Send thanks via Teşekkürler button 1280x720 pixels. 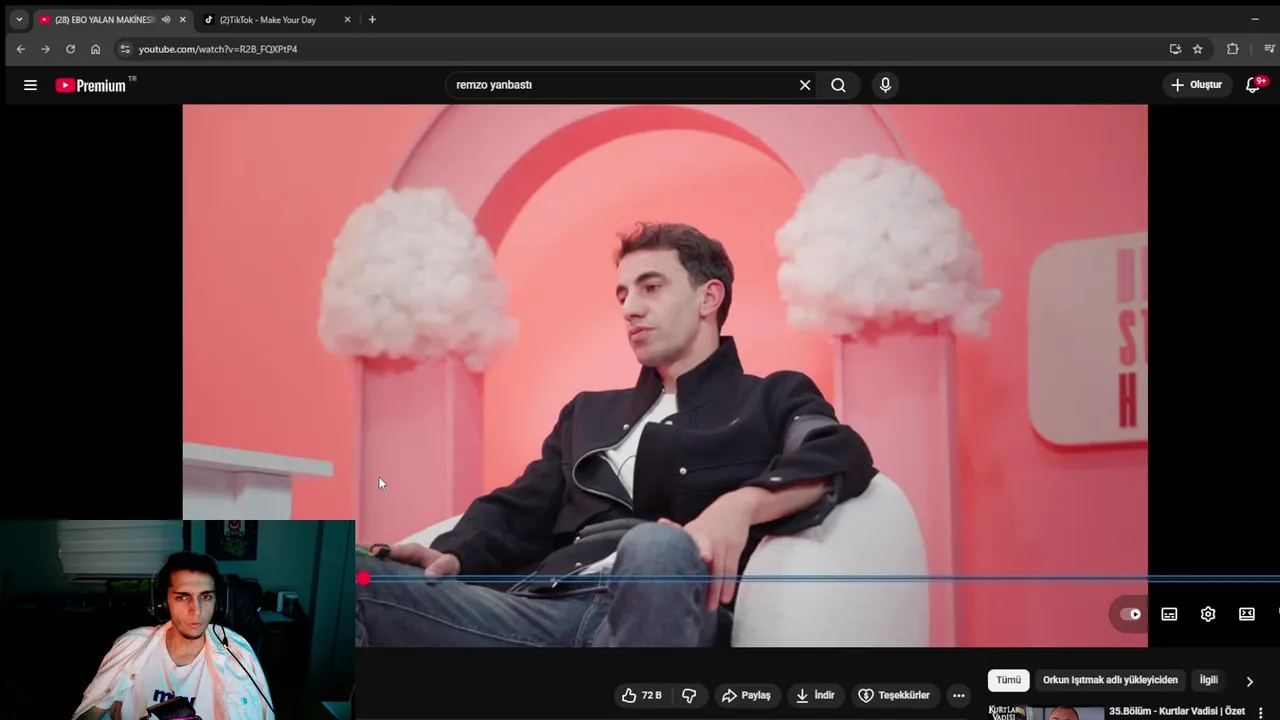pos(894,695)
